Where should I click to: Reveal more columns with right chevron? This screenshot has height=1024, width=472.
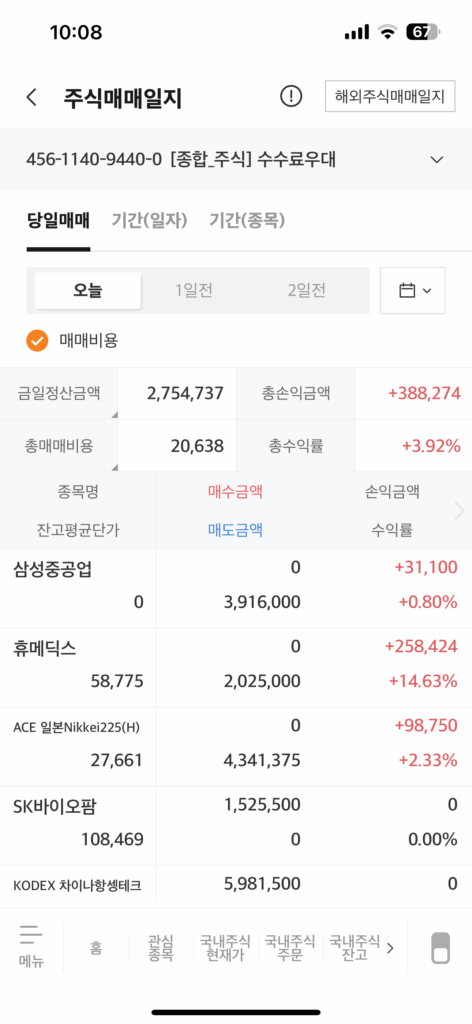[x=460, y=511]
